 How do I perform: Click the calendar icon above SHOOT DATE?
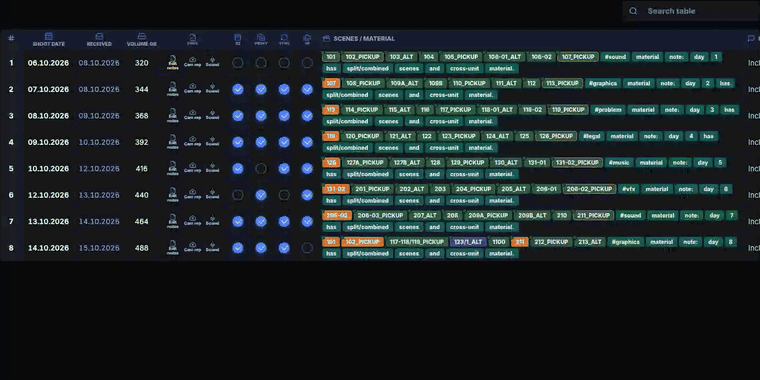tap(48, 37)
